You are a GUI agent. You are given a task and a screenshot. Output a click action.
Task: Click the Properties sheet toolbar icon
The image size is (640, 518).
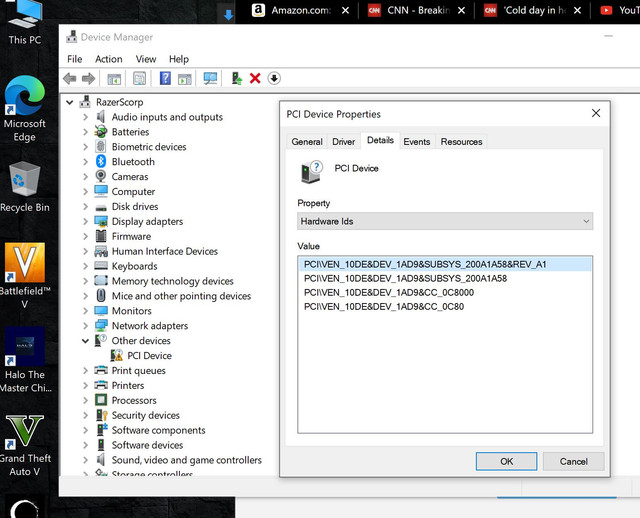(140, 78)
